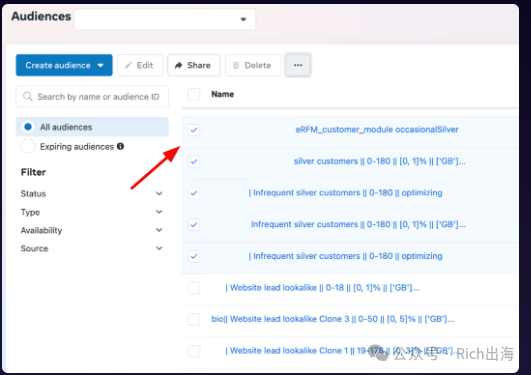Open the Create audience dropdown arrow
The height and width of the screenshot is (375, 531).
[x=101, y=65]
